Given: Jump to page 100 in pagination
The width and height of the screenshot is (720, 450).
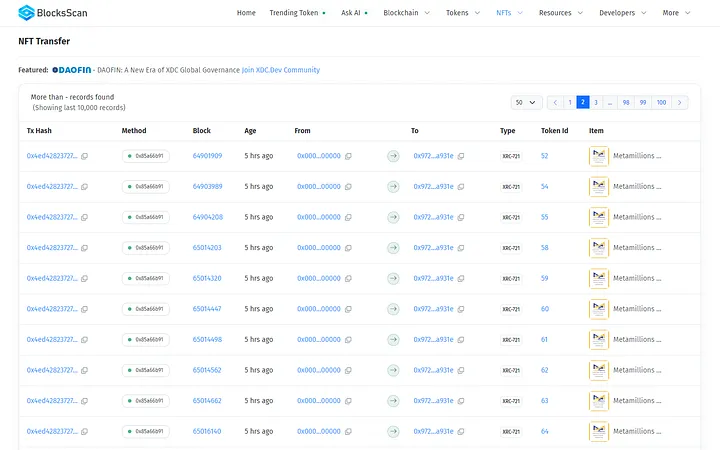Looking at the screenshot, I should tap(661, 102).
